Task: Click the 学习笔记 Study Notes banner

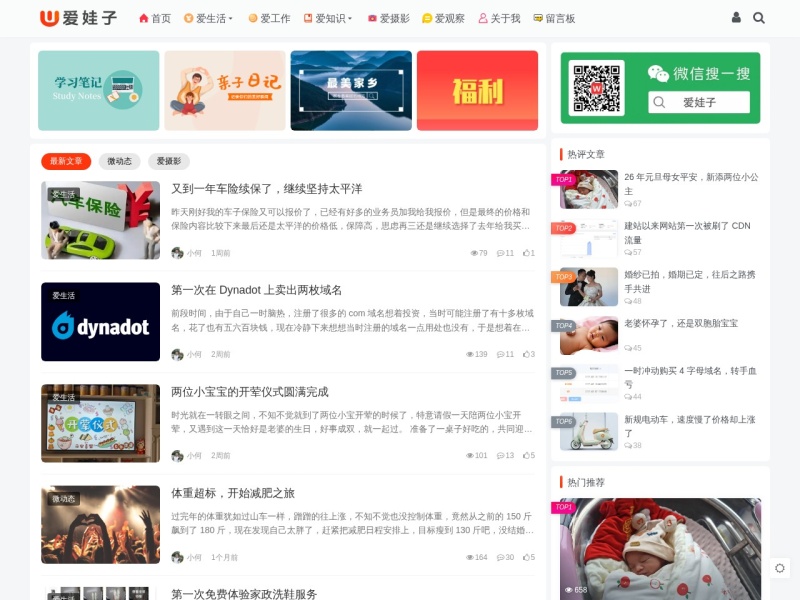Action: (98, 90)
